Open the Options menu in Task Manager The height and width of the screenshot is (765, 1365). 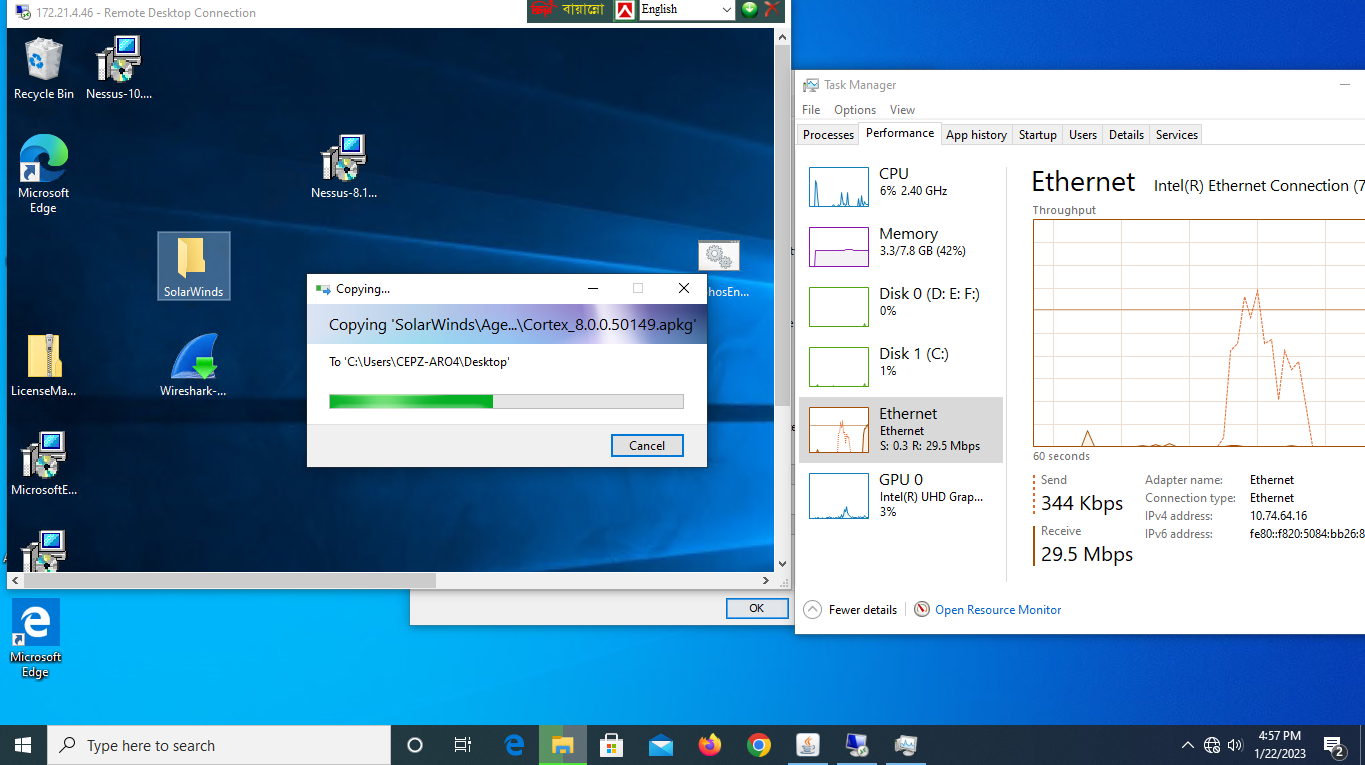coord(855,110)
